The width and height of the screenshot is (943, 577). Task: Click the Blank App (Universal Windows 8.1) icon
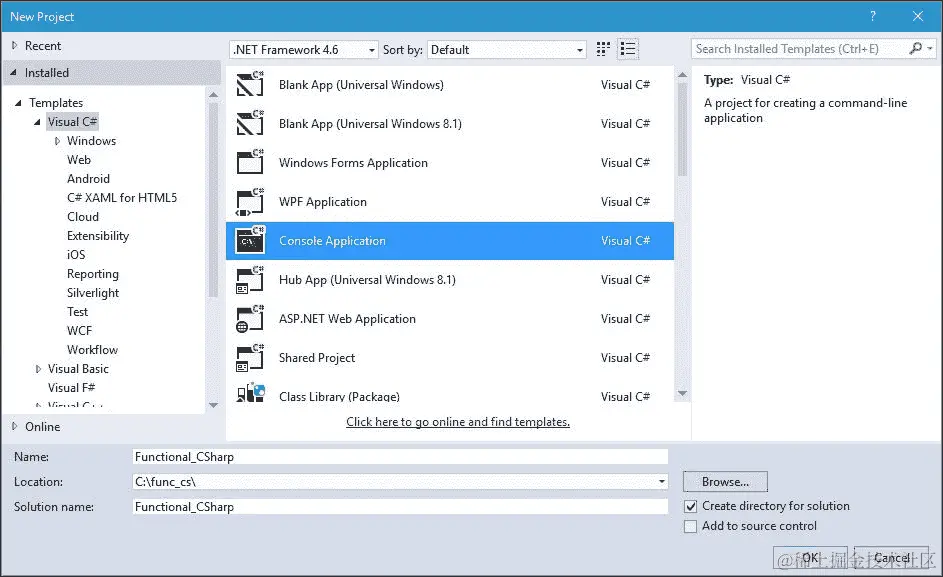click(250, 123)
